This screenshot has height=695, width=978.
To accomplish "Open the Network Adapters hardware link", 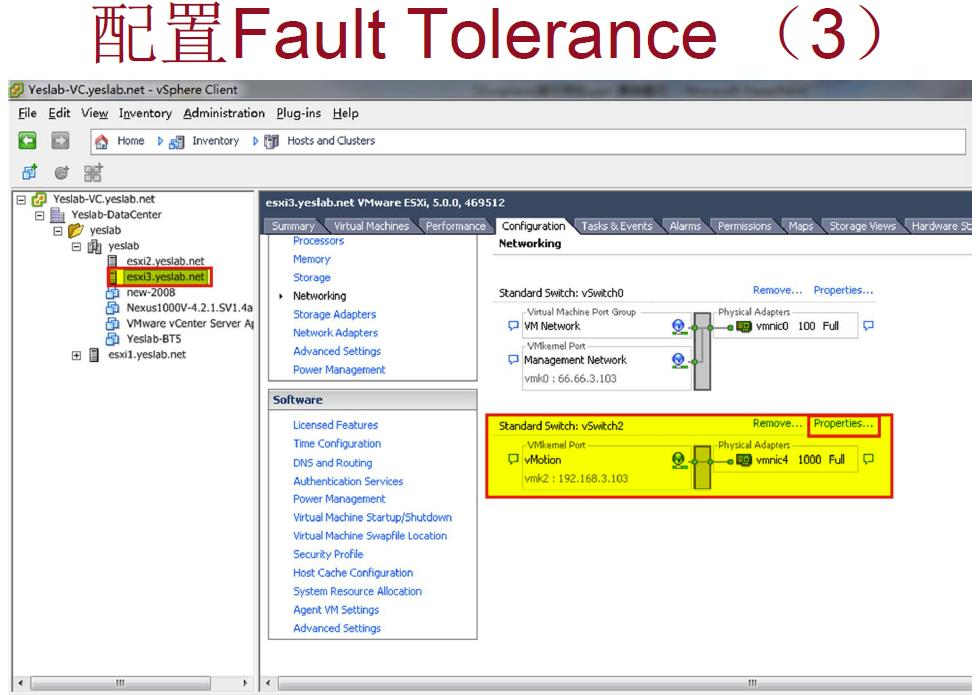I will click(x=336, y=333).
